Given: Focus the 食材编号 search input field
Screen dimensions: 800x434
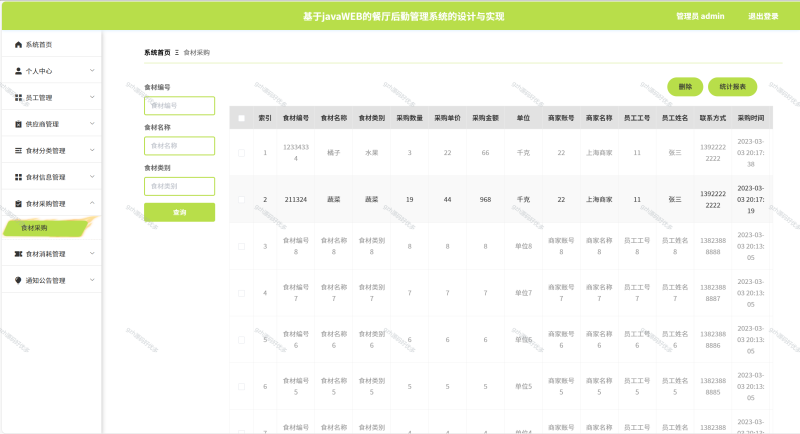Looking at the screenshot, I should coord(179,105).
